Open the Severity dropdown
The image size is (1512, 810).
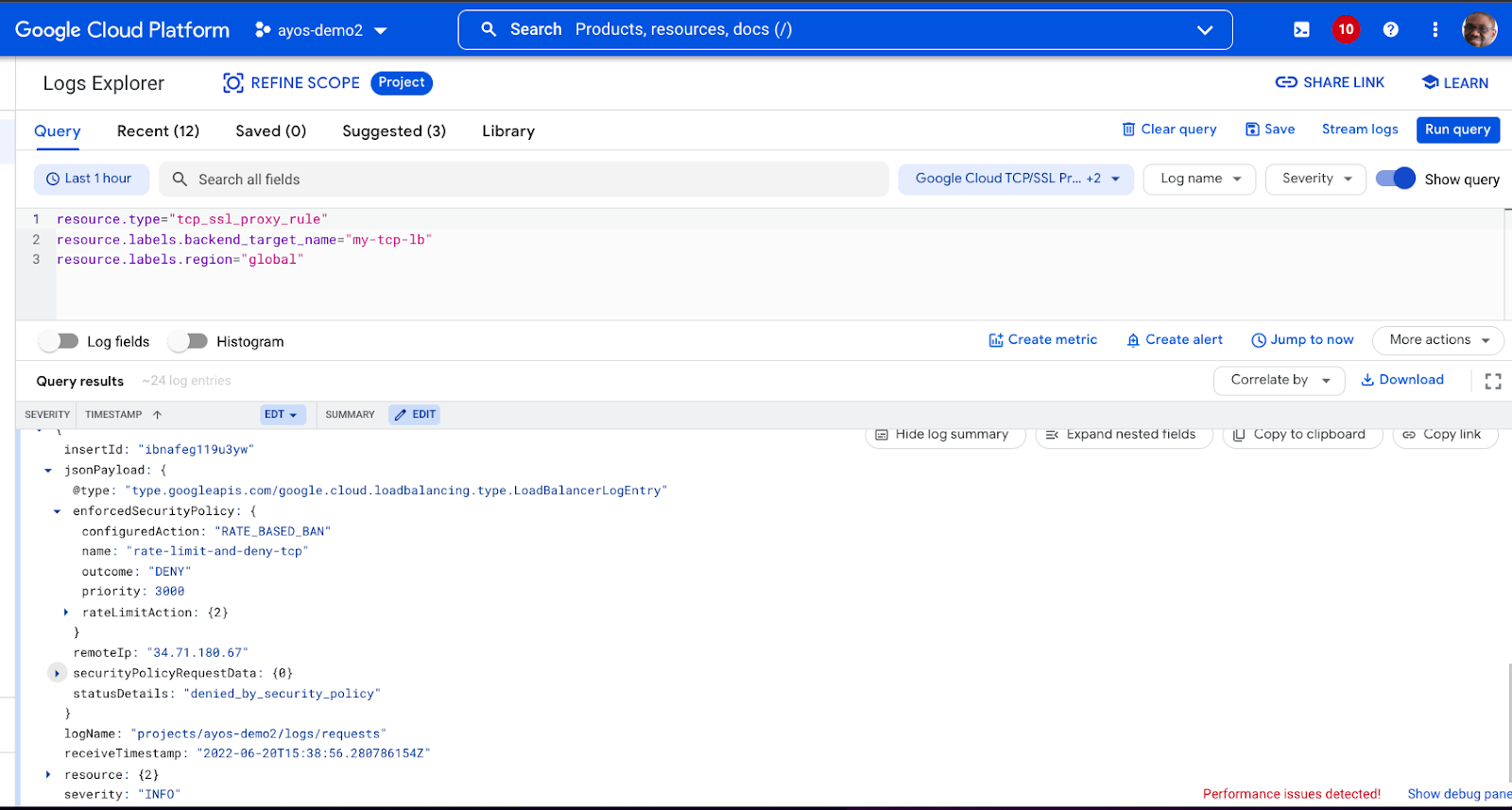[1316, 179]
